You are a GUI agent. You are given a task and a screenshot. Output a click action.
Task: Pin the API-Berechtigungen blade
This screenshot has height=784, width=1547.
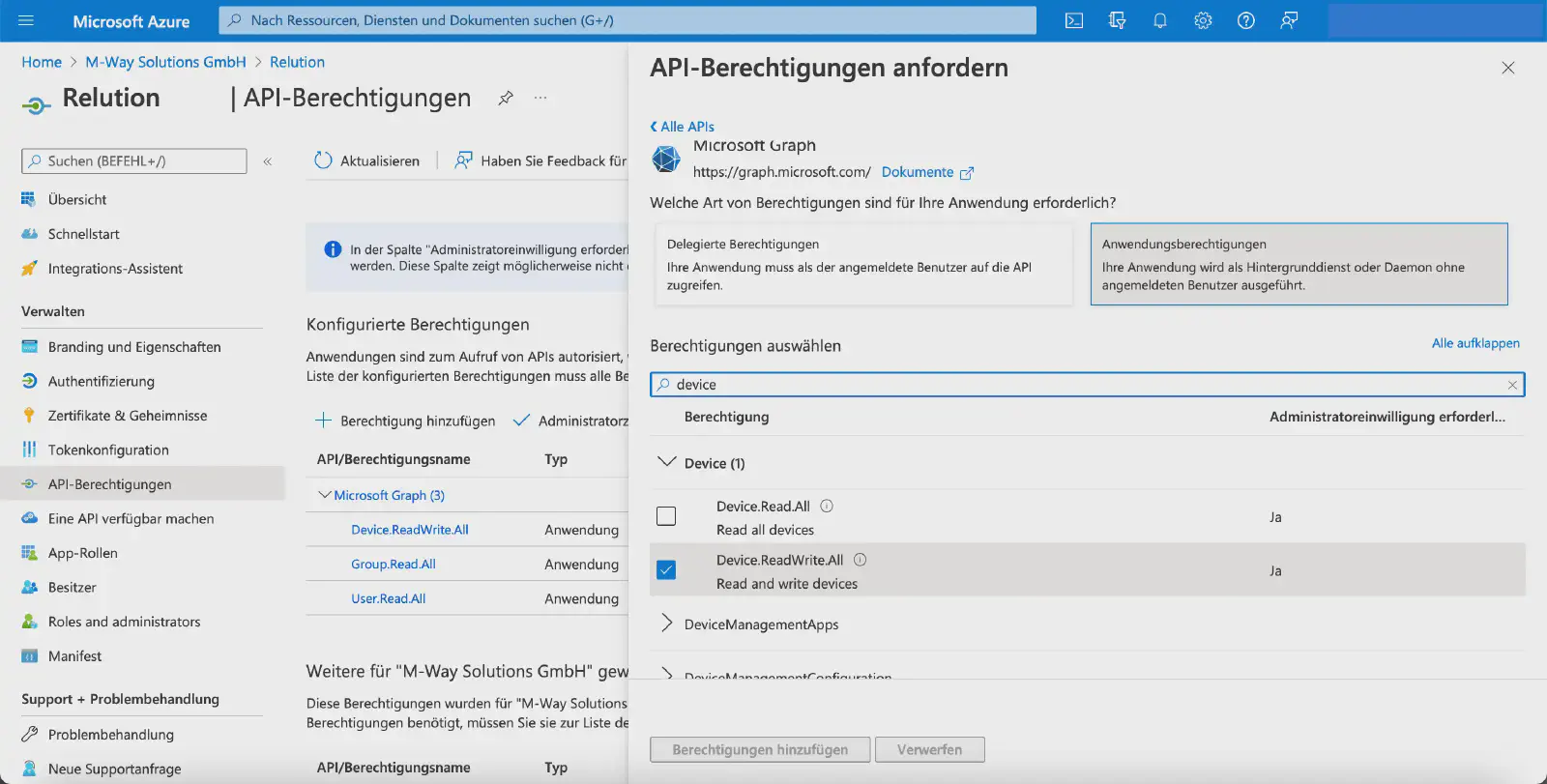(506, 98)
